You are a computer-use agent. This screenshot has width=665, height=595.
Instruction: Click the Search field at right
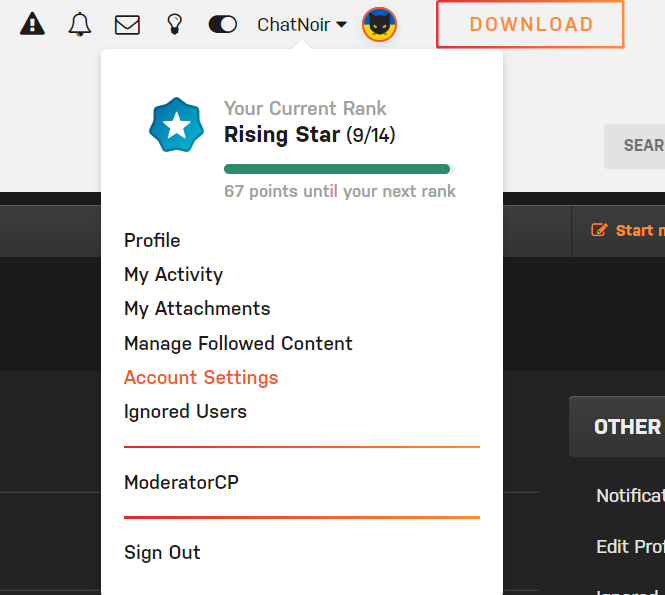click(x=634, y=146)
